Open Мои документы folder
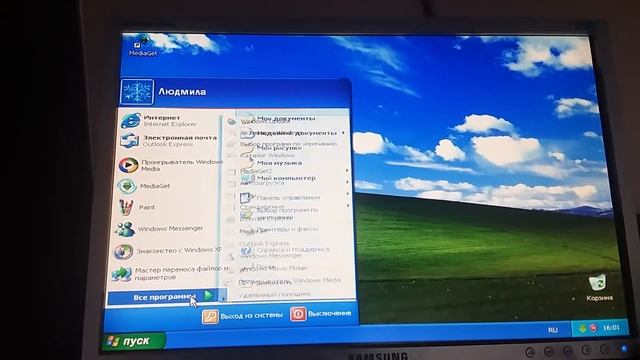The height and width of the screenshot is (360, 640). [x=286, y=118]
